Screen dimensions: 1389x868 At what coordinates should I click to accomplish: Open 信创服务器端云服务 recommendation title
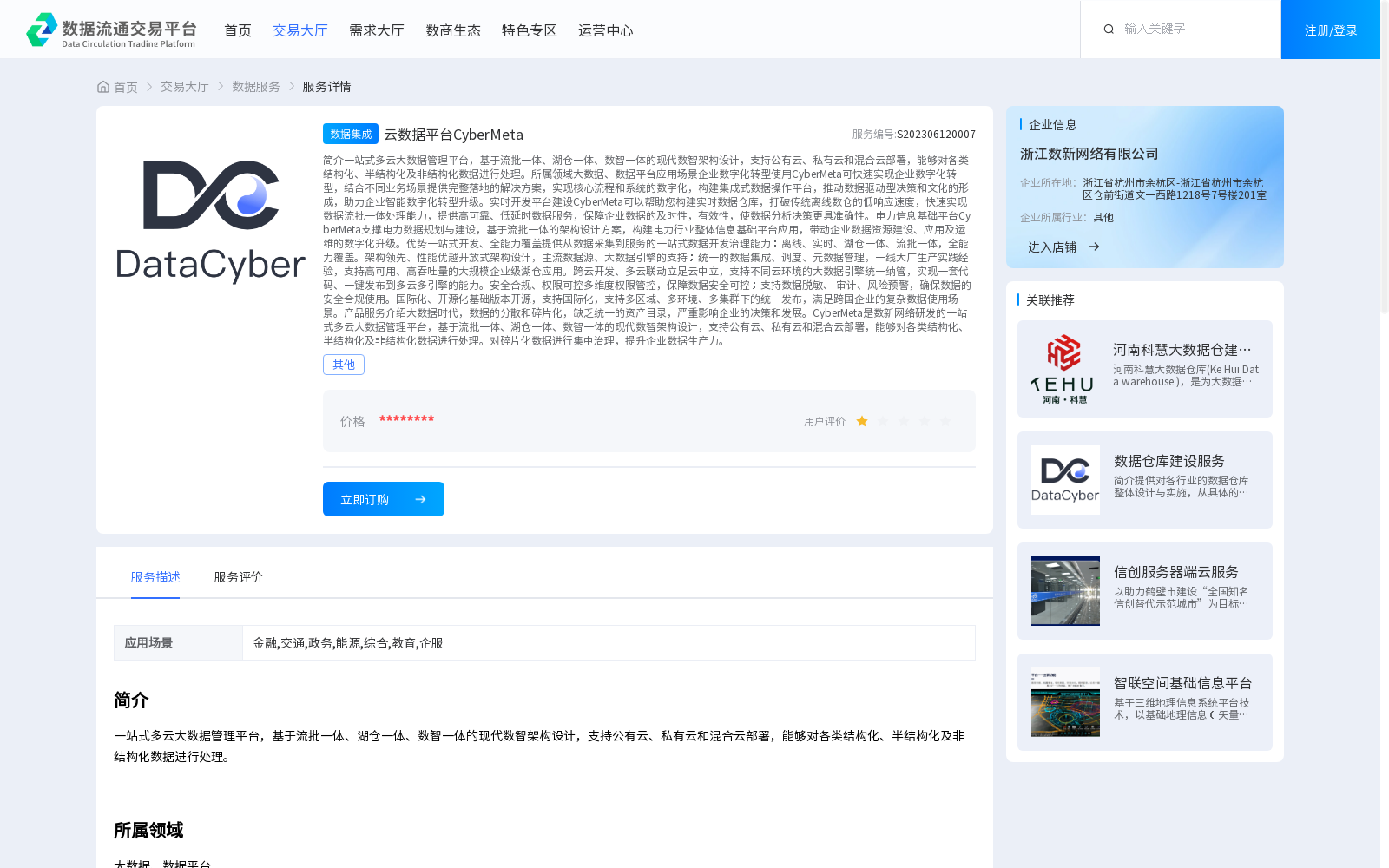tap(1176, 572)
